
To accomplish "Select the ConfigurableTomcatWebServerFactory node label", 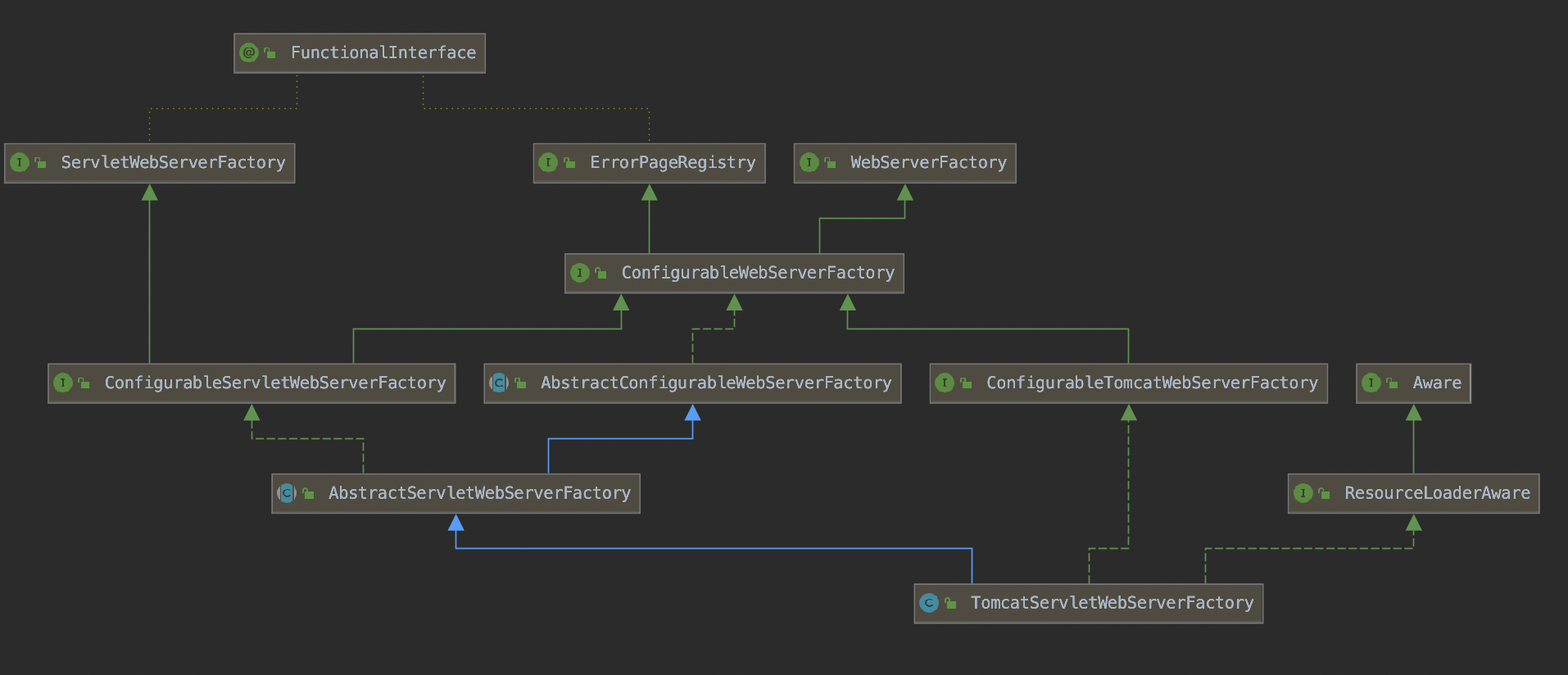I will coord(1152,383).
